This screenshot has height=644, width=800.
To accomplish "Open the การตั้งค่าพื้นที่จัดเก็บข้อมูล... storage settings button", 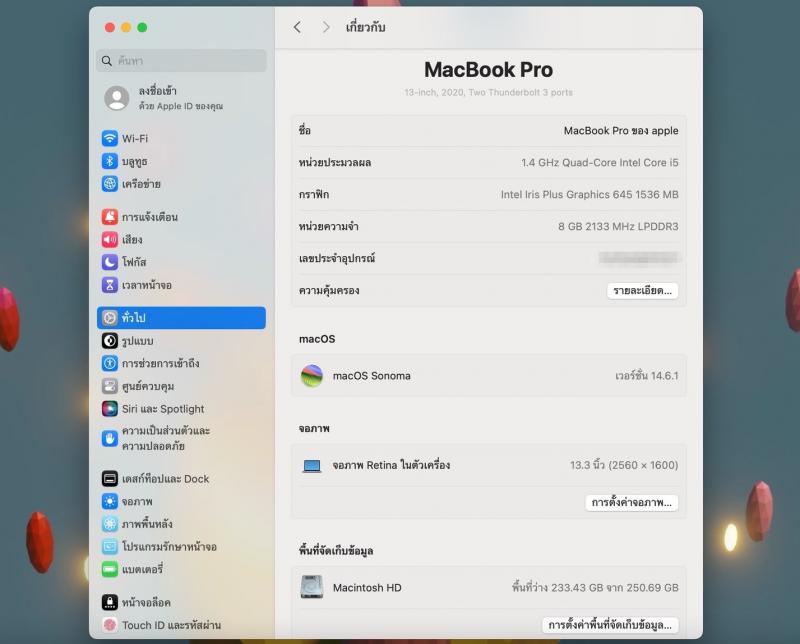I will pos(610,625).
